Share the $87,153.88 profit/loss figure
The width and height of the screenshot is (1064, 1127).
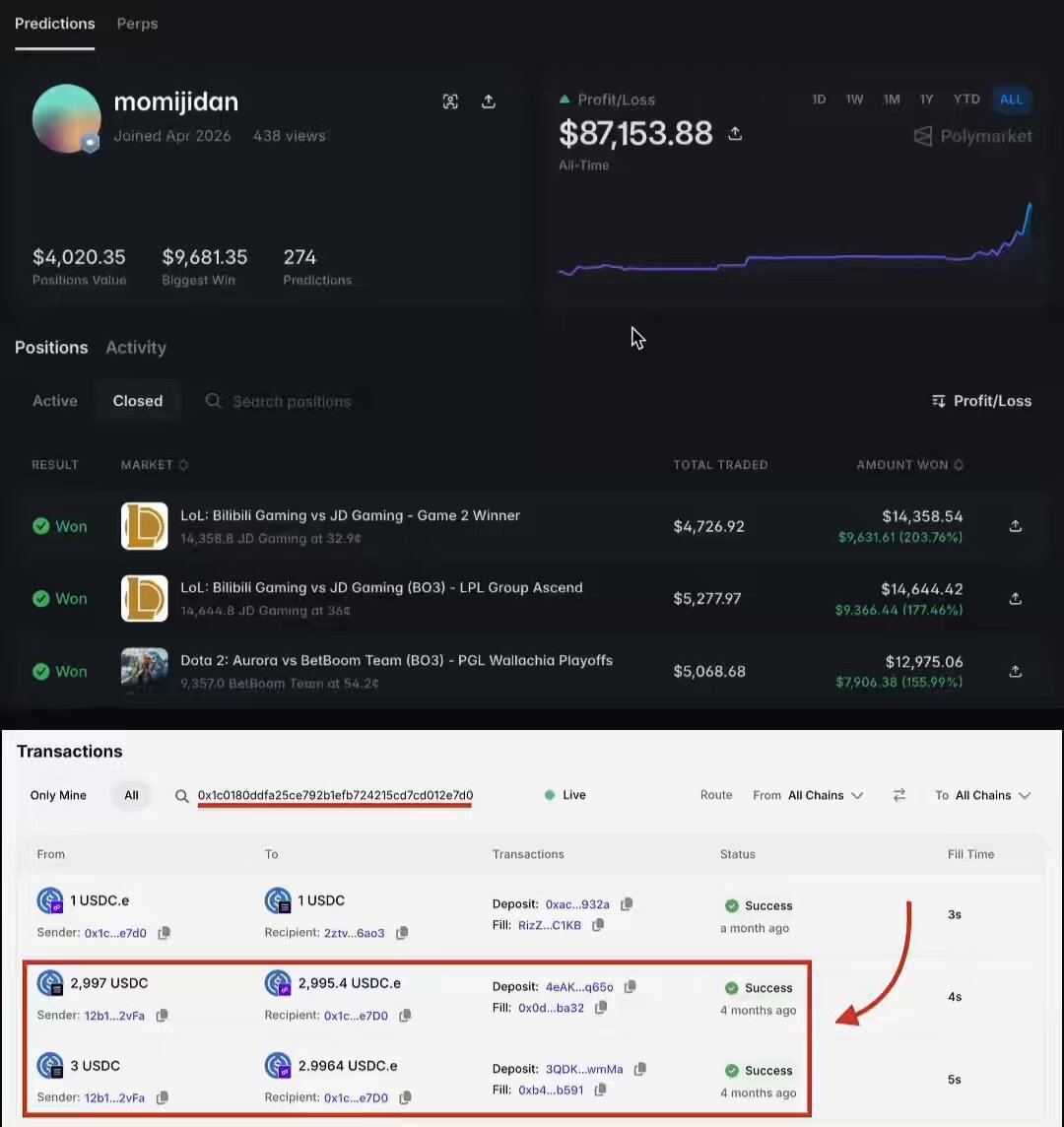(x=735, y=134)
